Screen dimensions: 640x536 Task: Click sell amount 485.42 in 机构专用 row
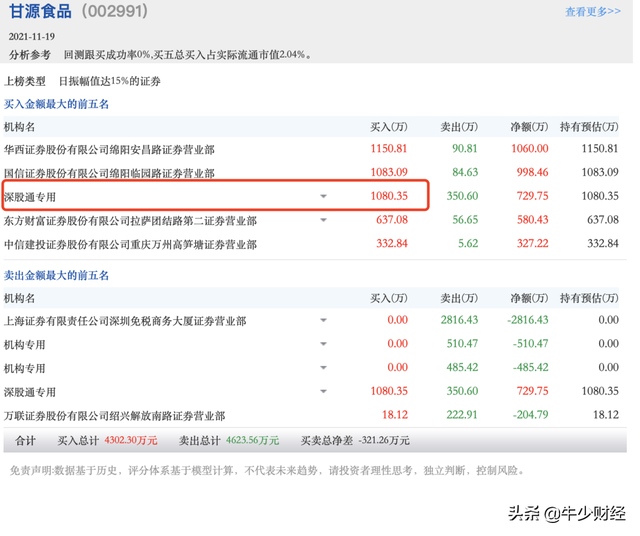(462, 367)
